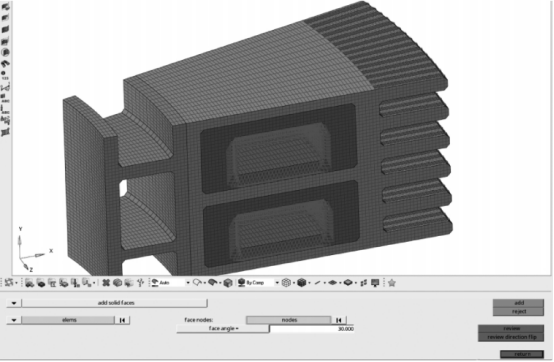Click the face angle value field 30.000
Viewport: 554px width, 362px height.
pos(312,329)
